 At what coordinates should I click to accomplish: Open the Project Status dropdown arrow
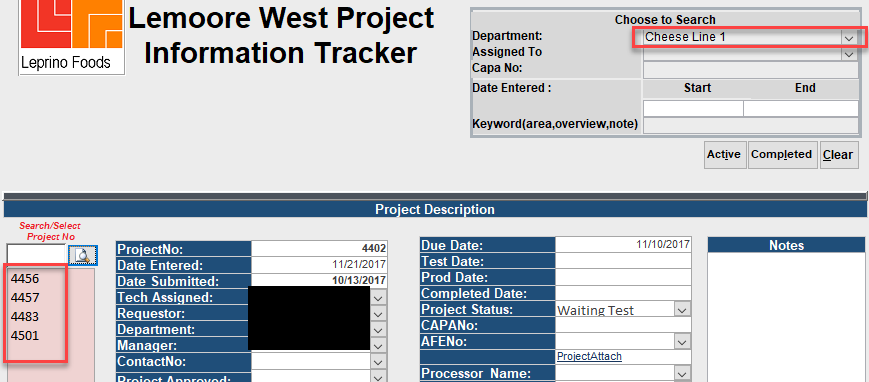[x=682, y=309]
